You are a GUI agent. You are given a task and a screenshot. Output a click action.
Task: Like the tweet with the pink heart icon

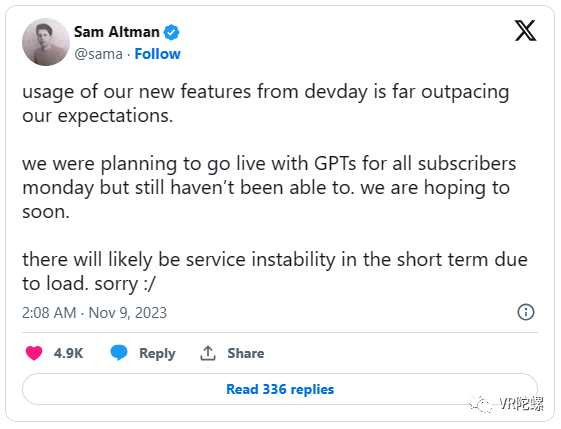click(34, 353)
